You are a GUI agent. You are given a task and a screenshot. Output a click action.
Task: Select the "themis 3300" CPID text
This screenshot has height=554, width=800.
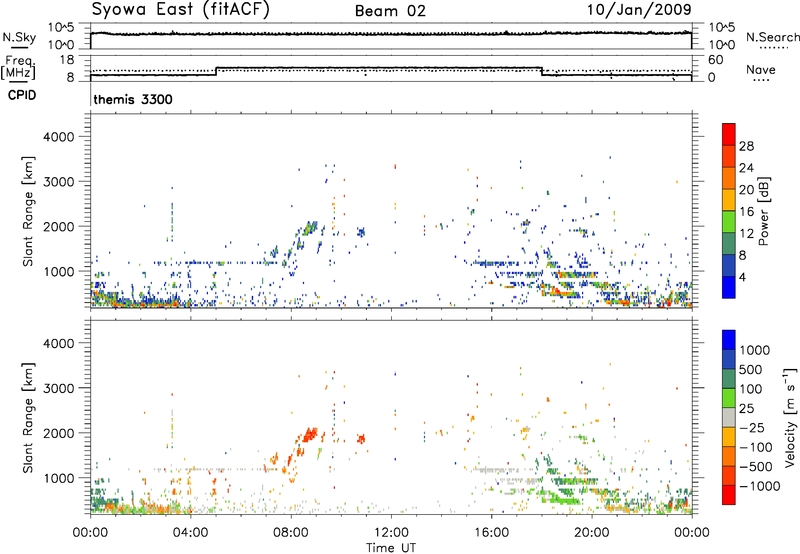pos(133,99)
